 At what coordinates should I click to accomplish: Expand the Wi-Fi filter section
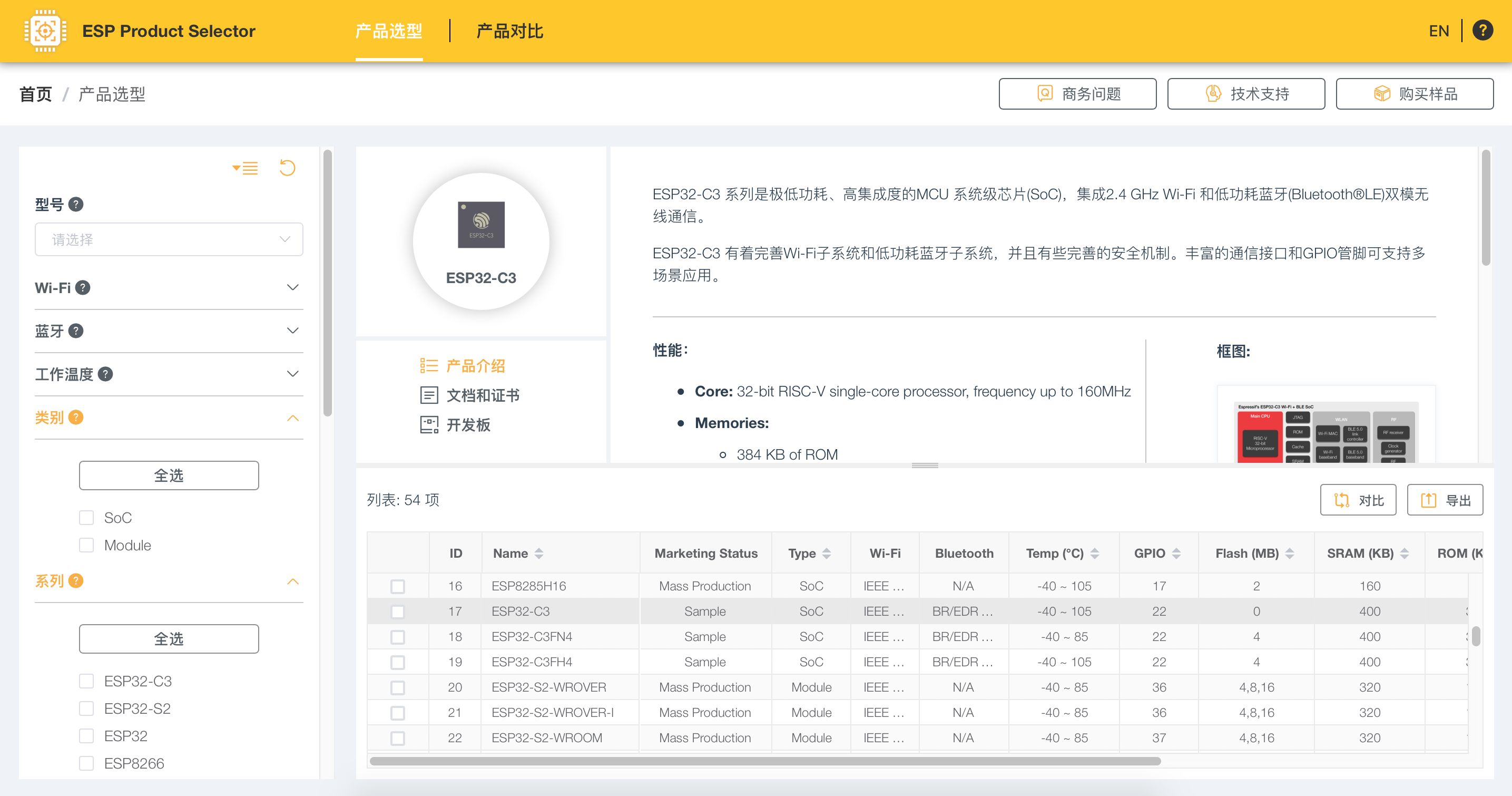pyautogui.click(x=292, y=287)
